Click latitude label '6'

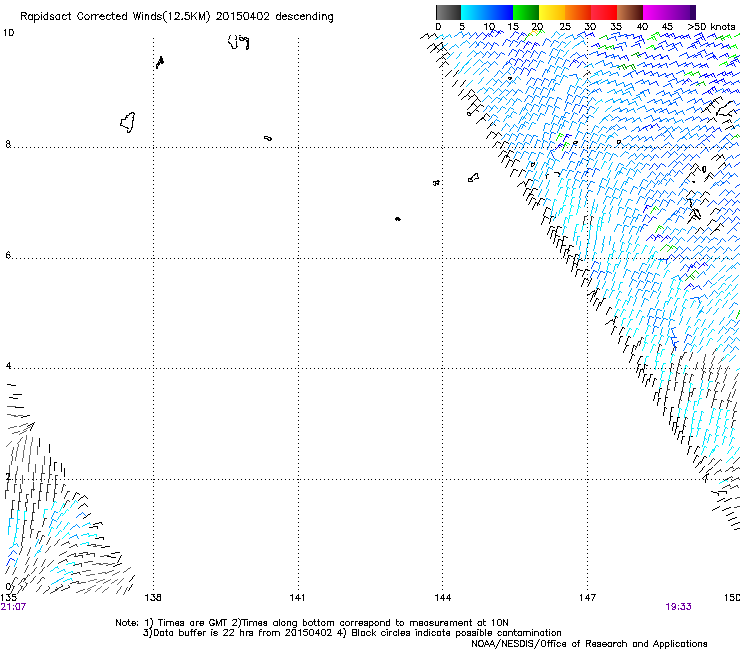click(x=8, y=255)
